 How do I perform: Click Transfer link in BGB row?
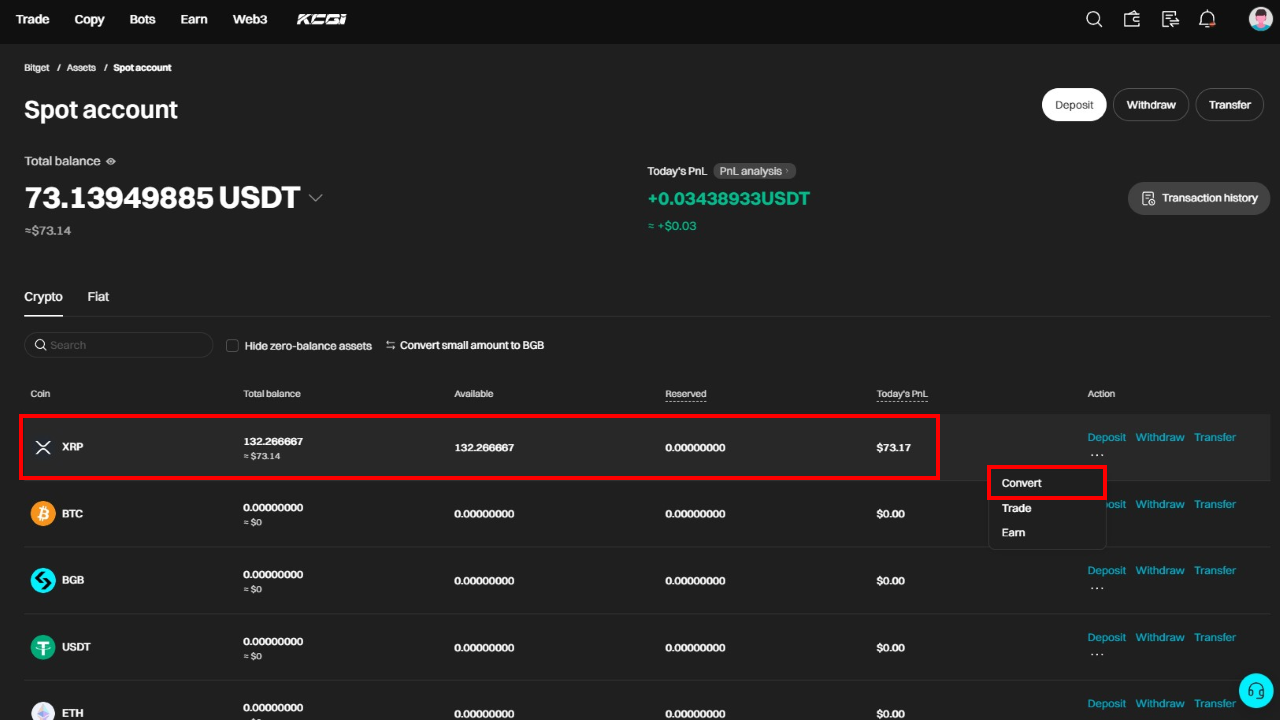tap(1215, 570)
